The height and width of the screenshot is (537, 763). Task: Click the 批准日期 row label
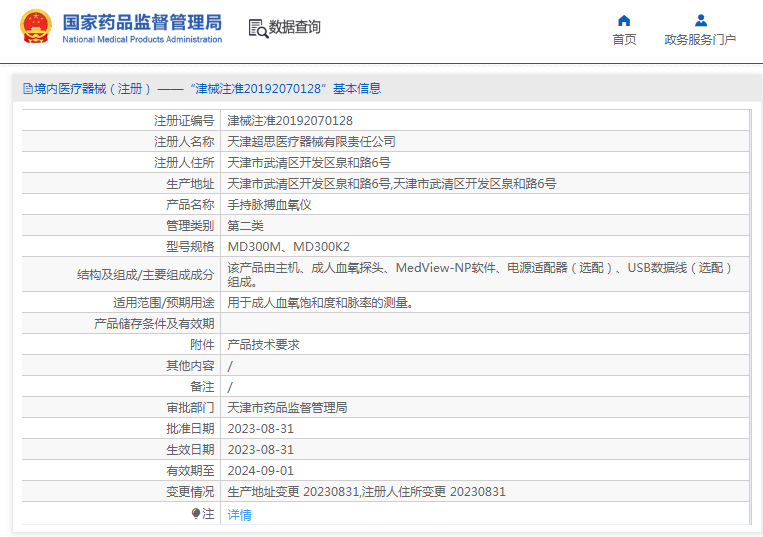pos(190,429)
